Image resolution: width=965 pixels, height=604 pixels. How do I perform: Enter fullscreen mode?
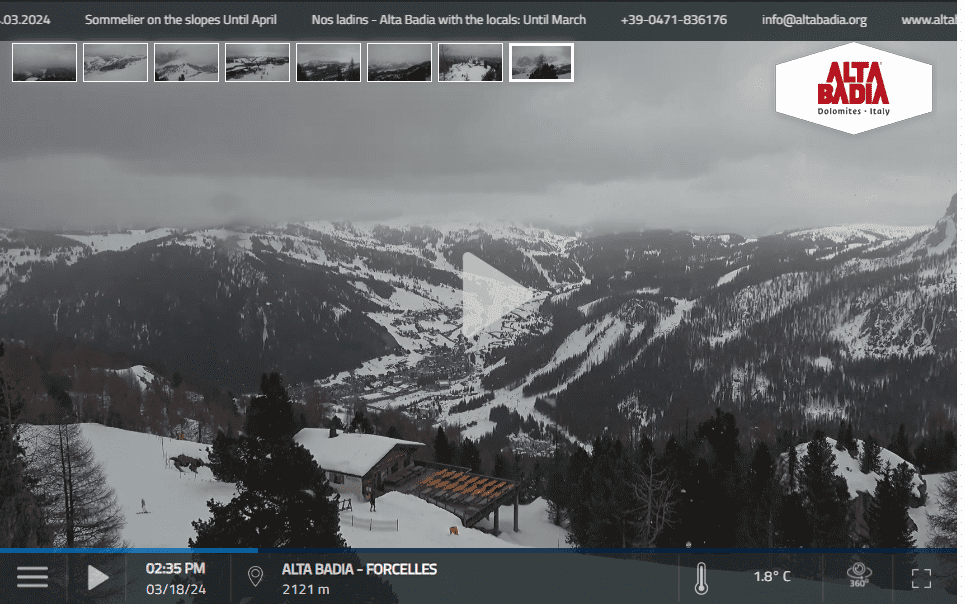point(921,577)
